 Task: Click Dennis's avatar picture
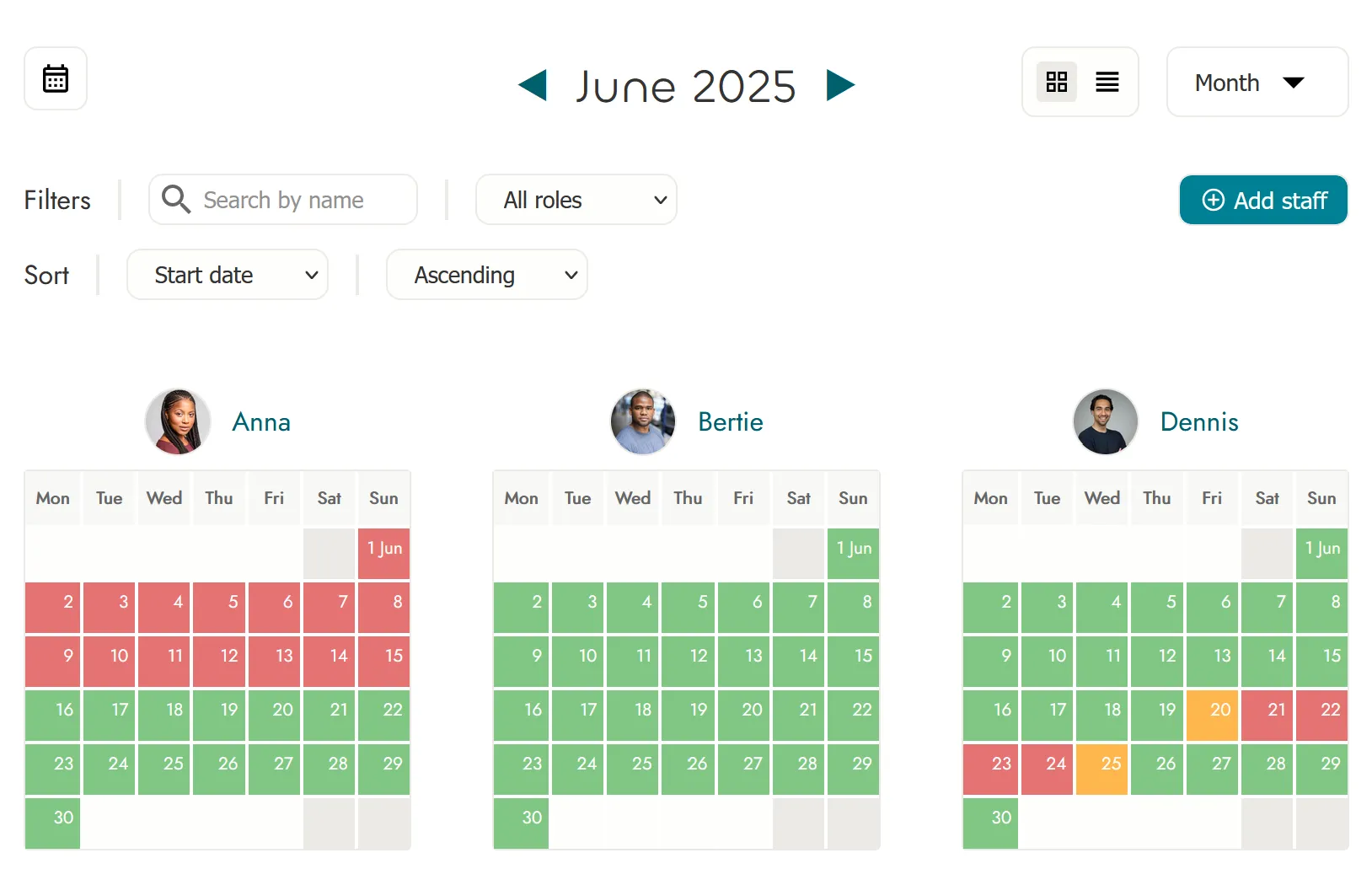[x=1105, y=421]
